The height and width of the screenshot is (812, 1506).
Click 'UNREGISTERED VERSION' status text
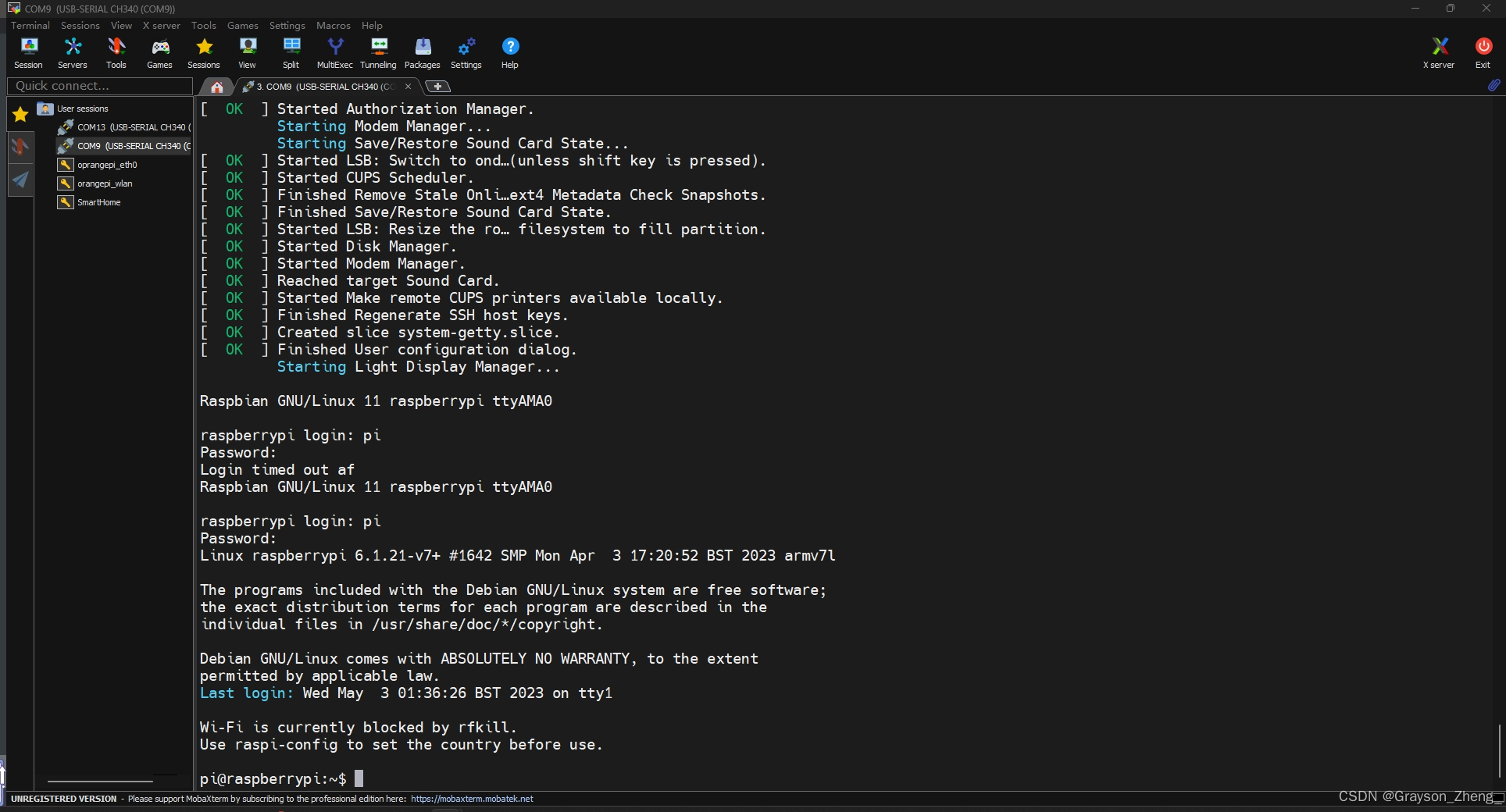click(x=63, y=799)
